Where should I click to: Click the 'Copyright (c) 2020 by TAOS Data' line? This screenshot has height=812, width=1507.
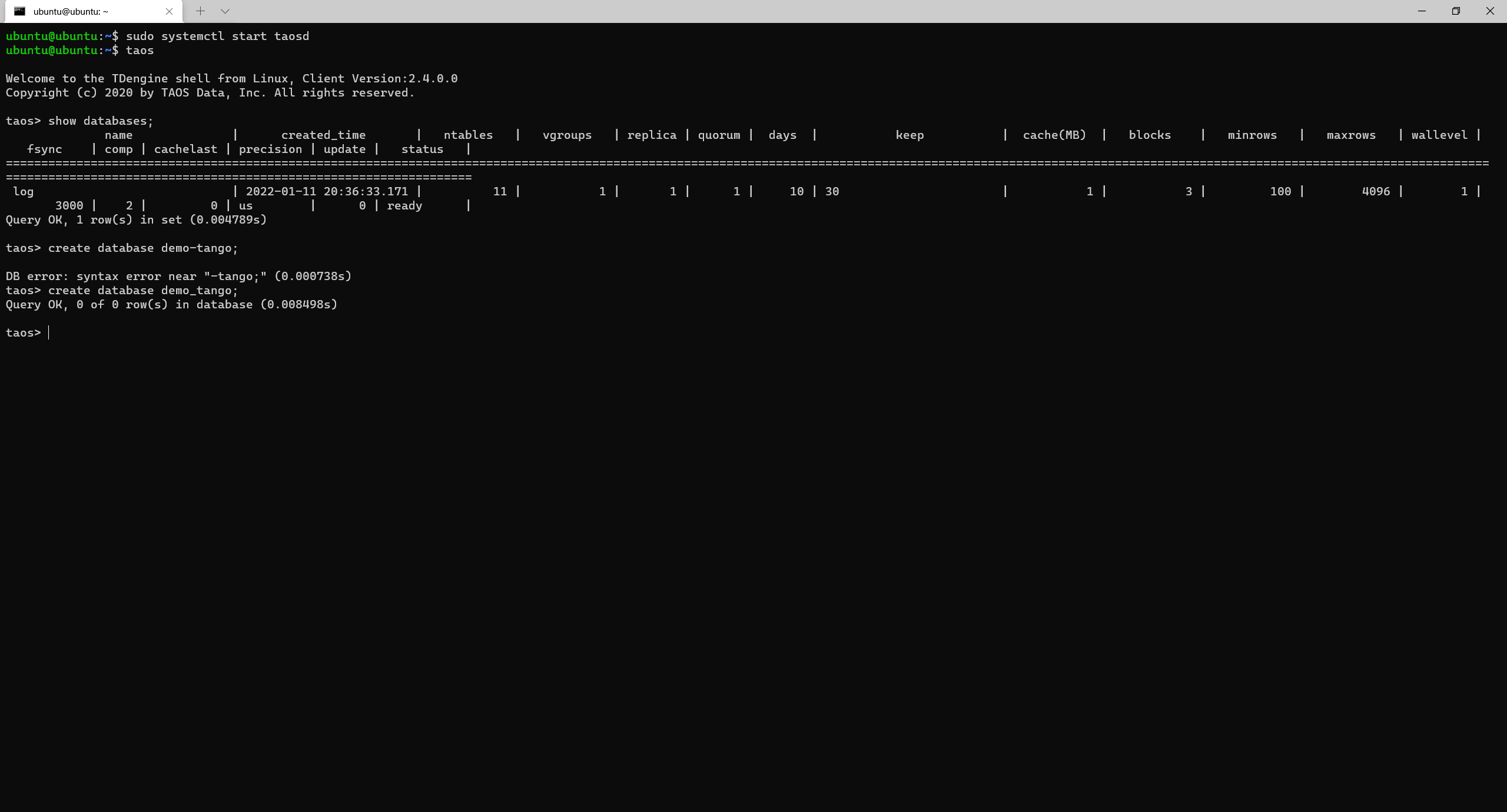click(210, 93)
